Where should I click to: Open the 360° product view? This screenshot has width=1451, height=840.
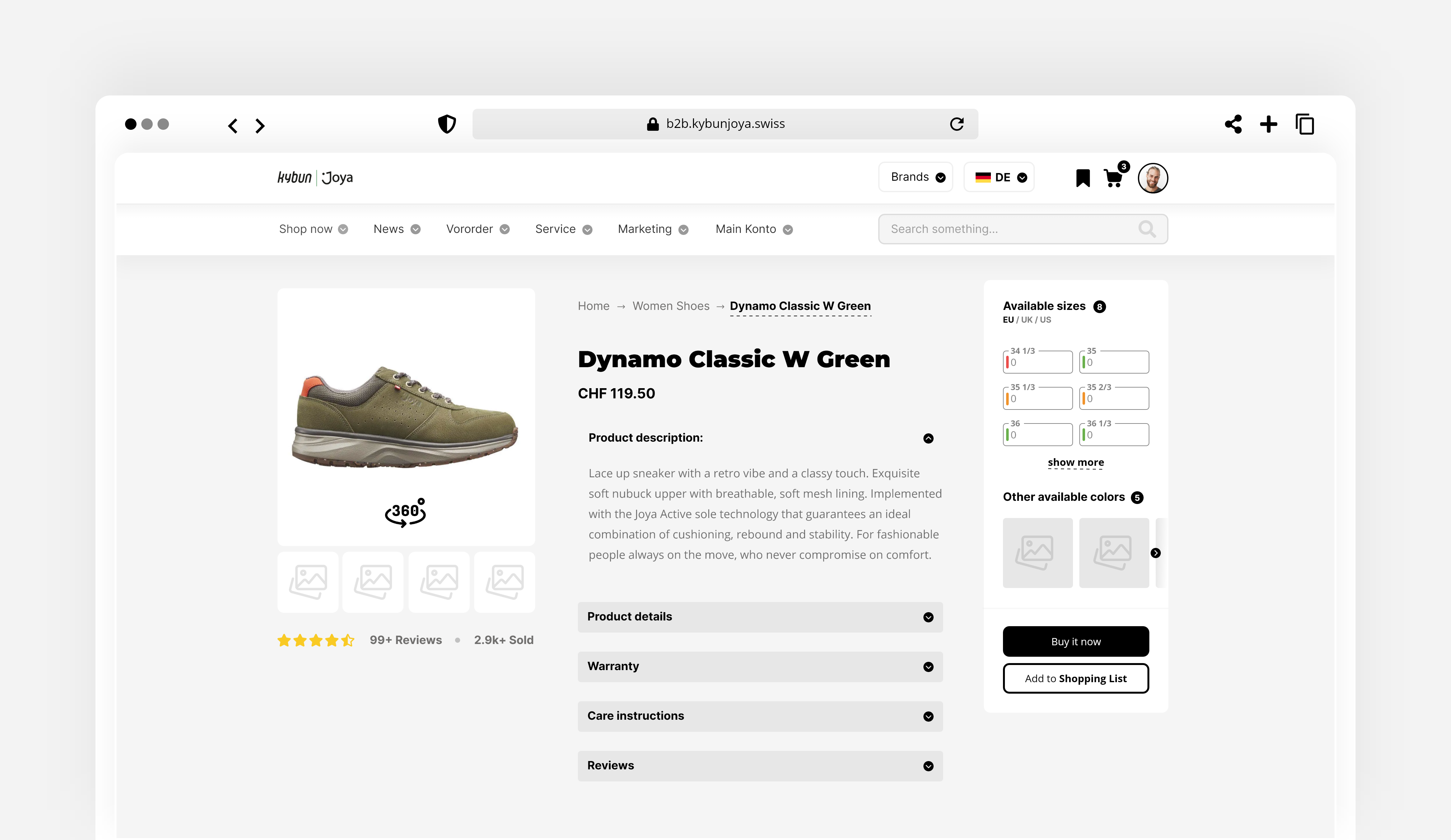click(x=405, y=512)
